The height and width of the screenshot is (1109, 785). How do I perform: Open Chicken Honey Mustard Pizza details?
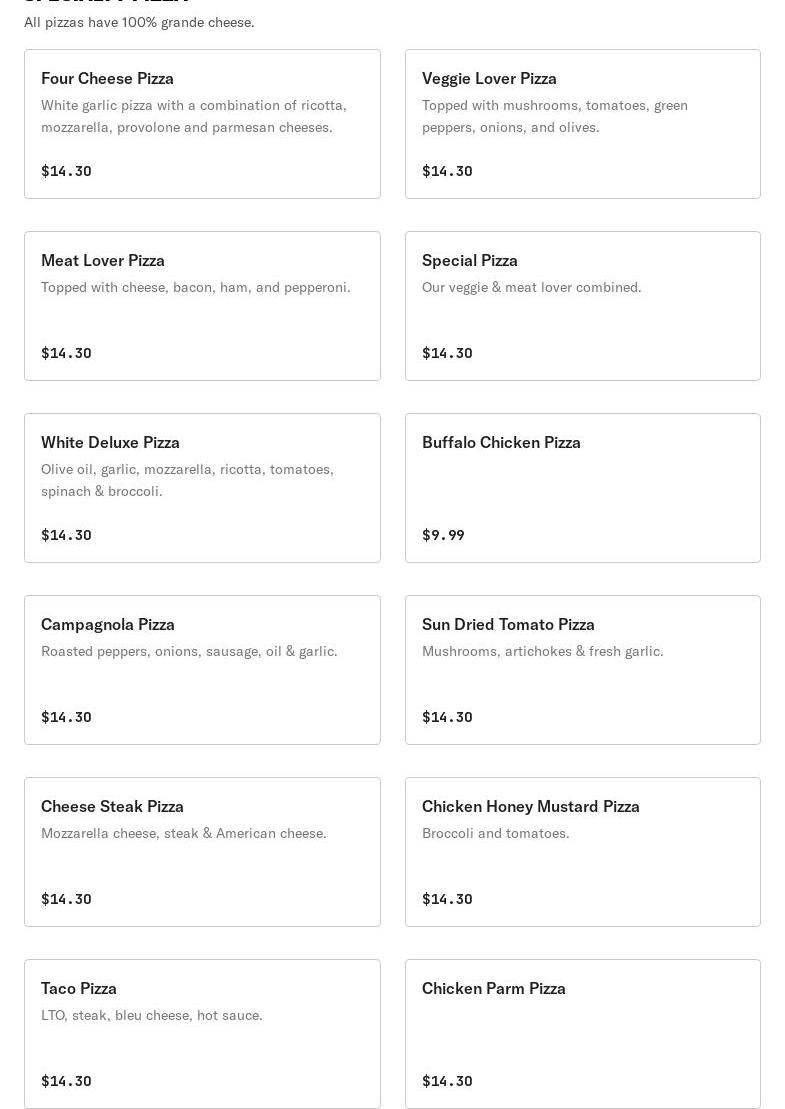[582, 852]
